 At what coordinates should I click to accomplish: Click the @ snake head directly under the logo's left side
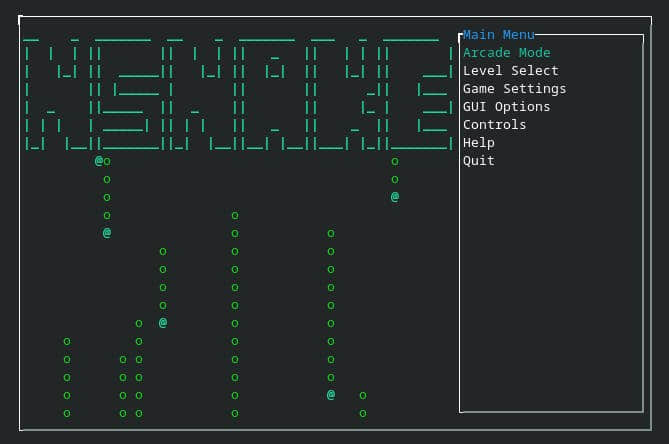coord(99,161)
